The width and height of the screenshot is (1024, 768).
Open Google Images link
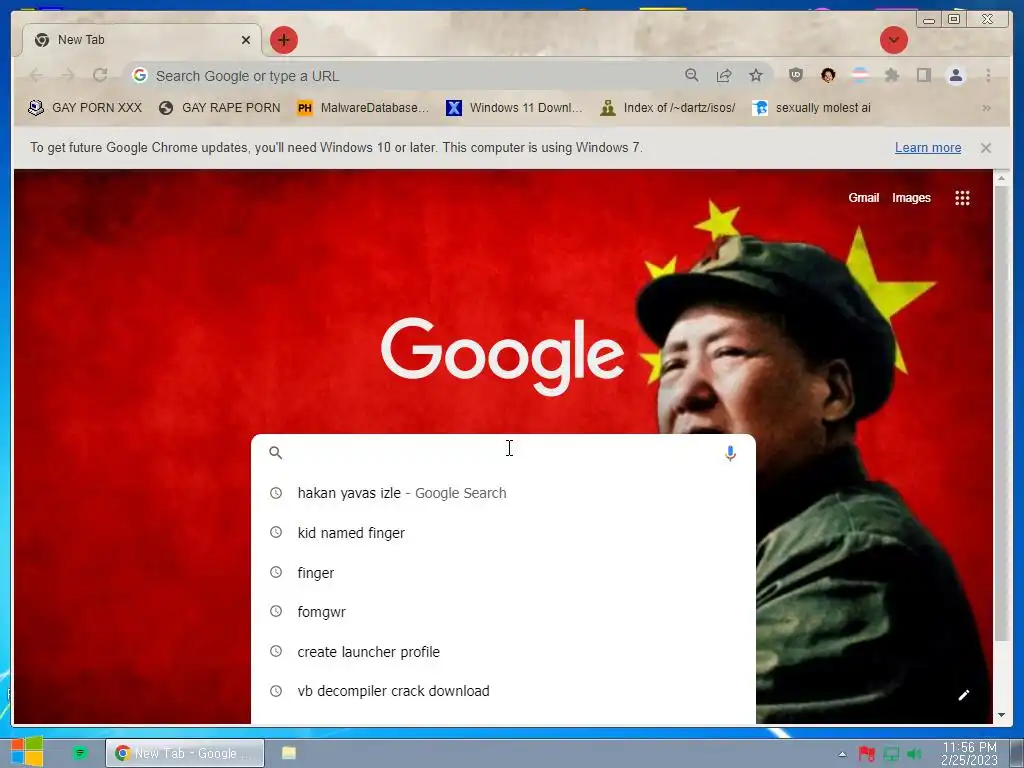(x=911, y=198)
